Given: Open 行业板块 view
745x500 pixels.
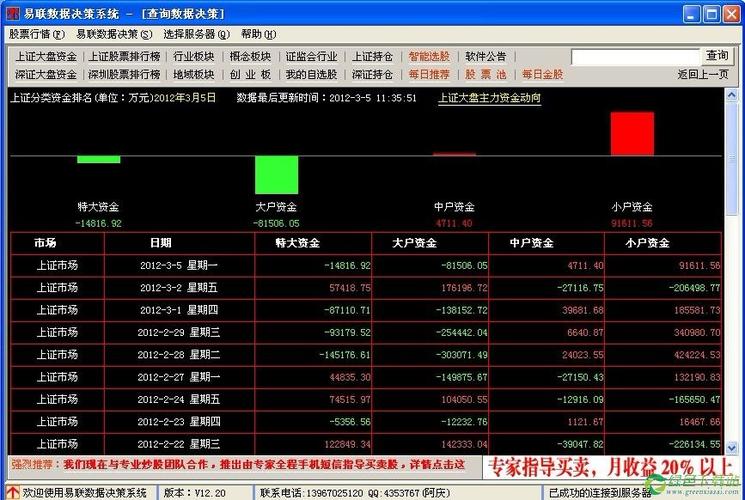Looking at the screenshot, I should point(193,57).
